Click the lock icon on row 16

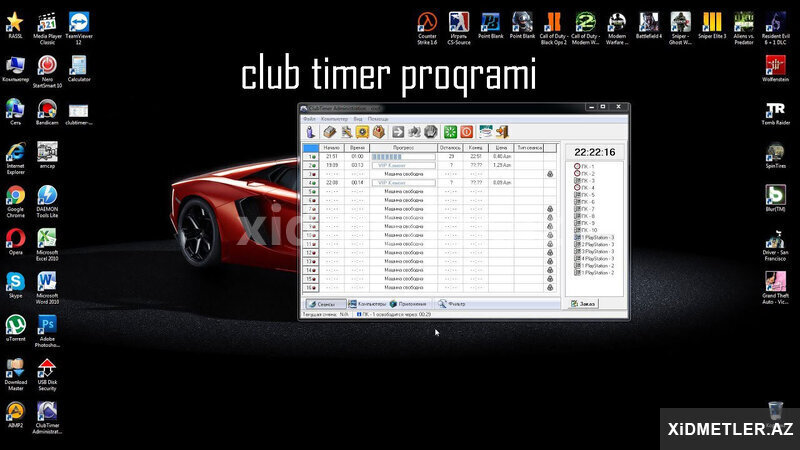[550, 287]
